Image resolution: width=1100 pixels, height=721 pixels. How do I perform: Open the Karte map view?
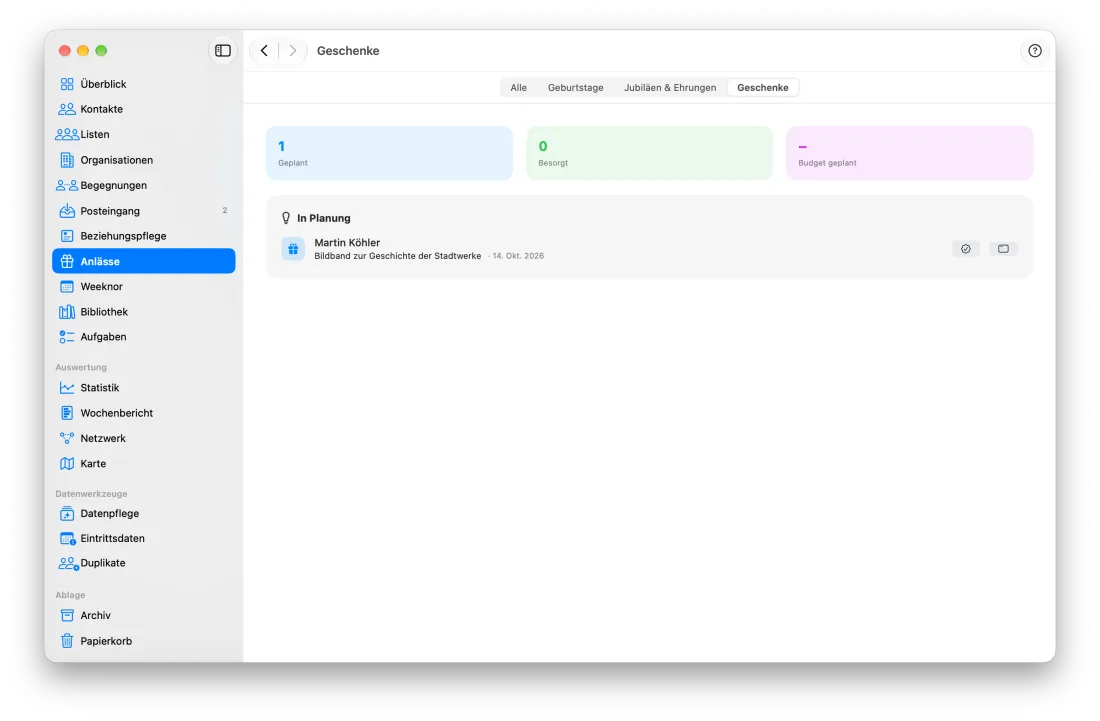tap(143, 464)
